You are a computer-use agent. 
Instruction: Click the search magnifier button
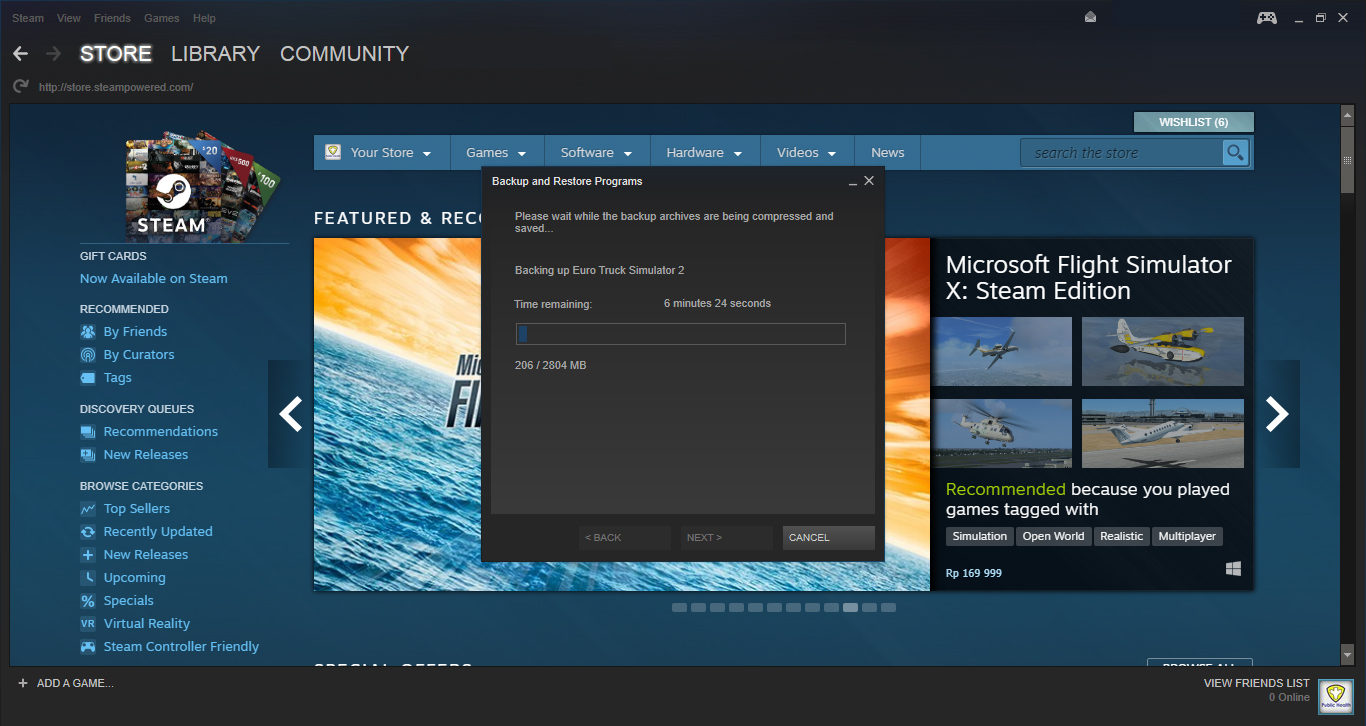click(x=1236, y=152)
